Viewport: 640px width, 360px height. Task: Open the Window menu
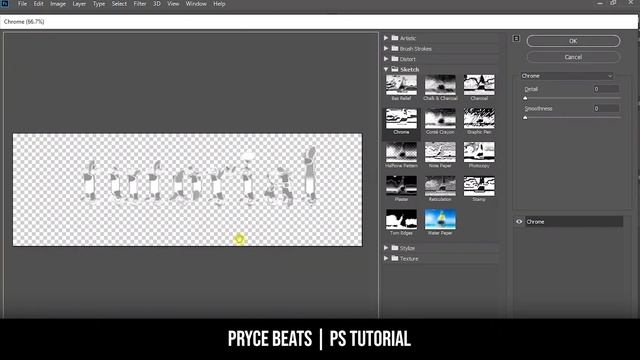[x=196, y=4]
